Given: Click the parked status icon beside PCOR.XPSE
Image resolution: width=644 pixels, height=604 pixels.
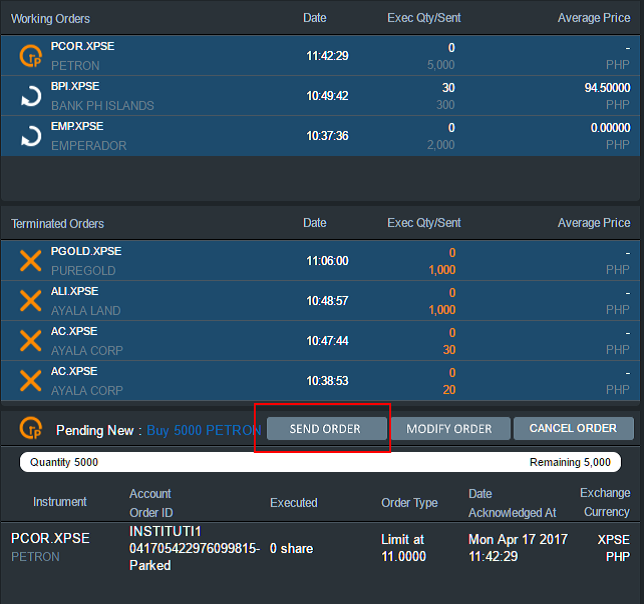Looking at the screenshot, I should 31,56.
